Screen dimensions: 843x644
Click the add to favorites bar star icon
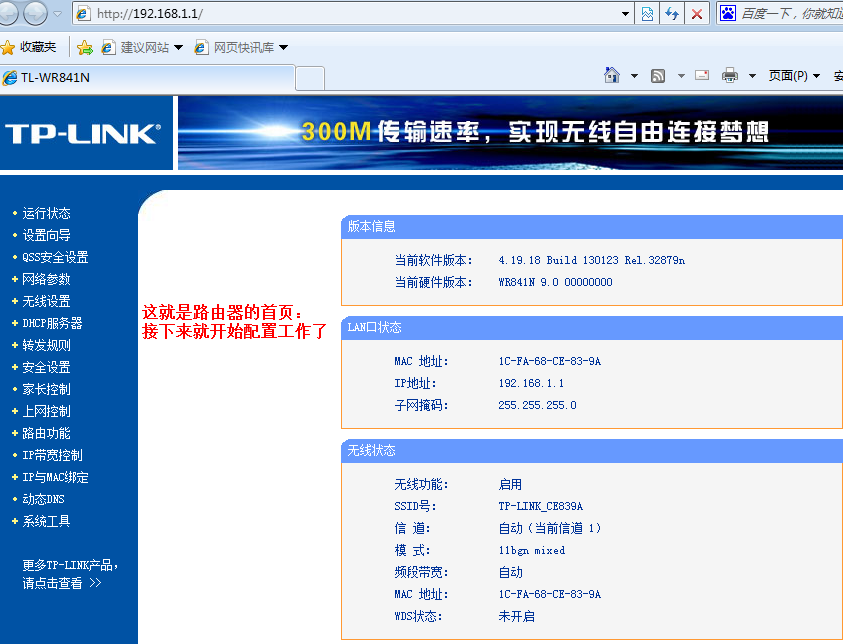click(85, 48)
